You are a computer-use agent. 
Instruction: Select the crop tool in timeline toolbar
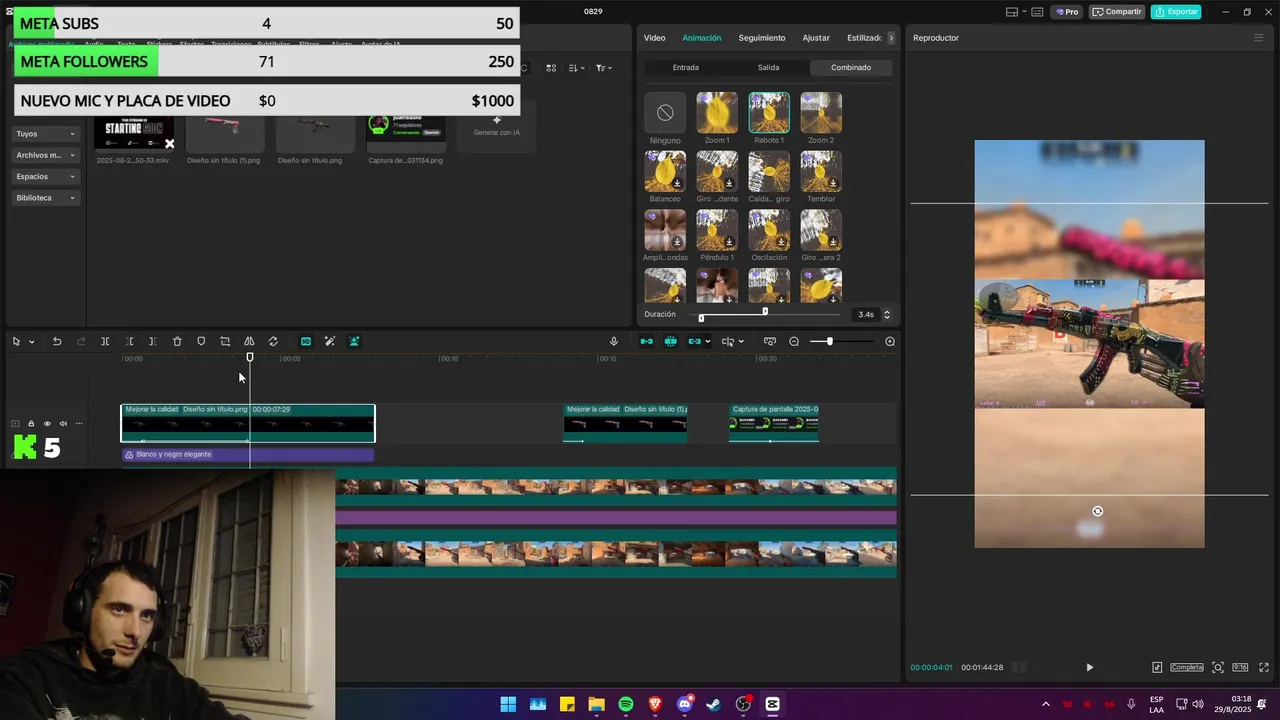click(225, 342)
